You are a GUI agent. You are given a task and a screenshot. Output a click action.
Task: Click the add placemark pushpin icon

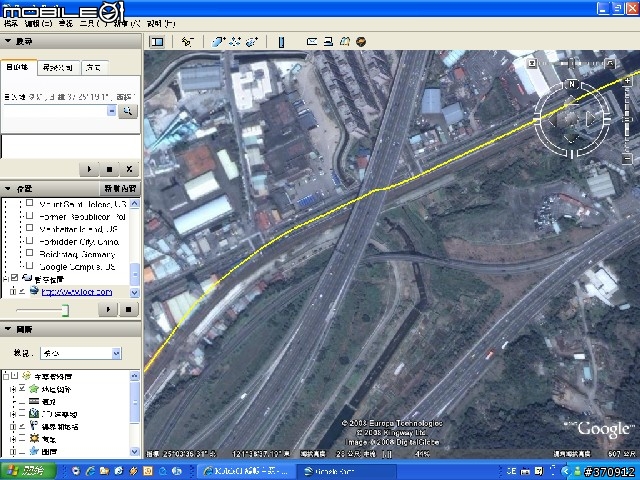187,42
